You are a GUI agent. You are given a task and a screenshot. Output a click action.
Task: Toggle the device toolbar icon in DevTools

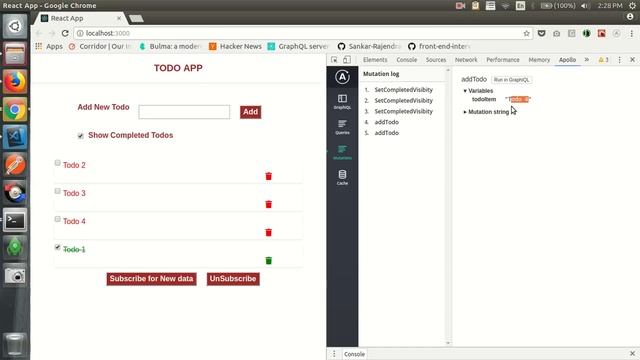coord(347,60)
